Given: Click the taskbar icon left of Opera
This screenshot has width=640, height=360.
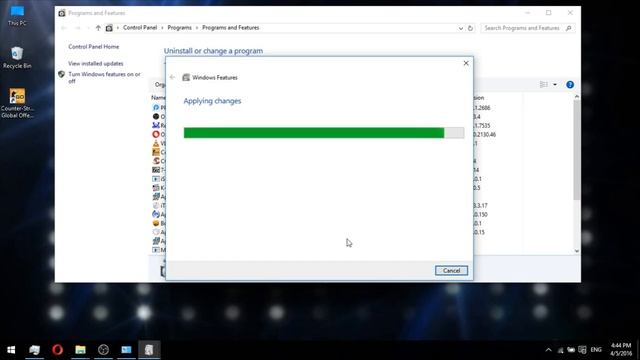Looking at the screenshot, I should (35, 350).
